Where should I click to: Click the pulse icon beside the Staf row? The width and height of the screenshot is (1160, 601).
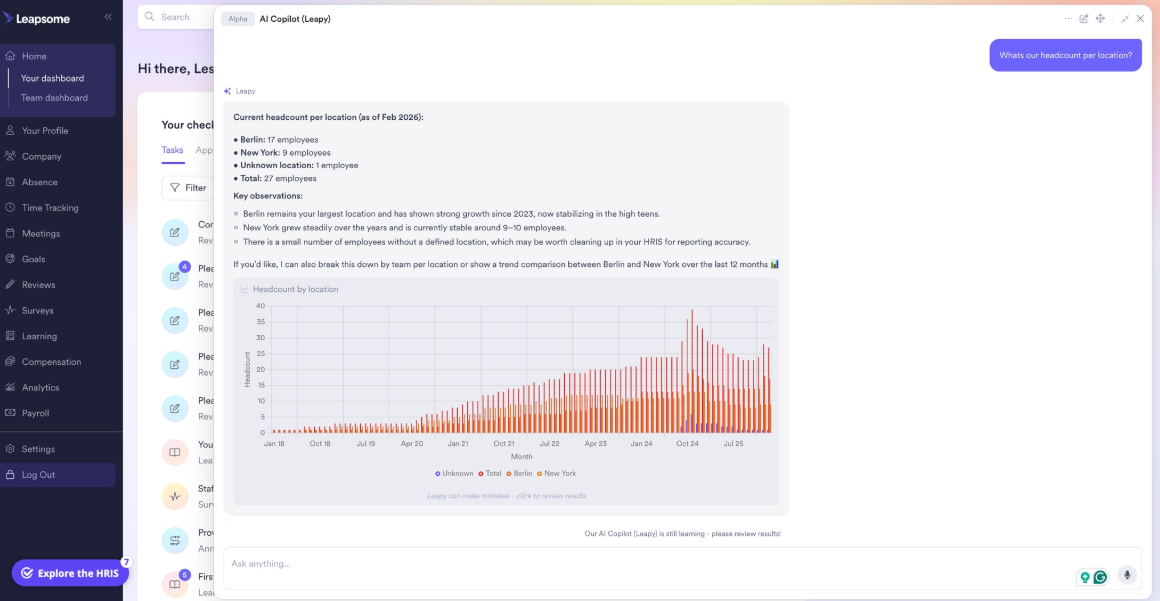coord(175,497)
